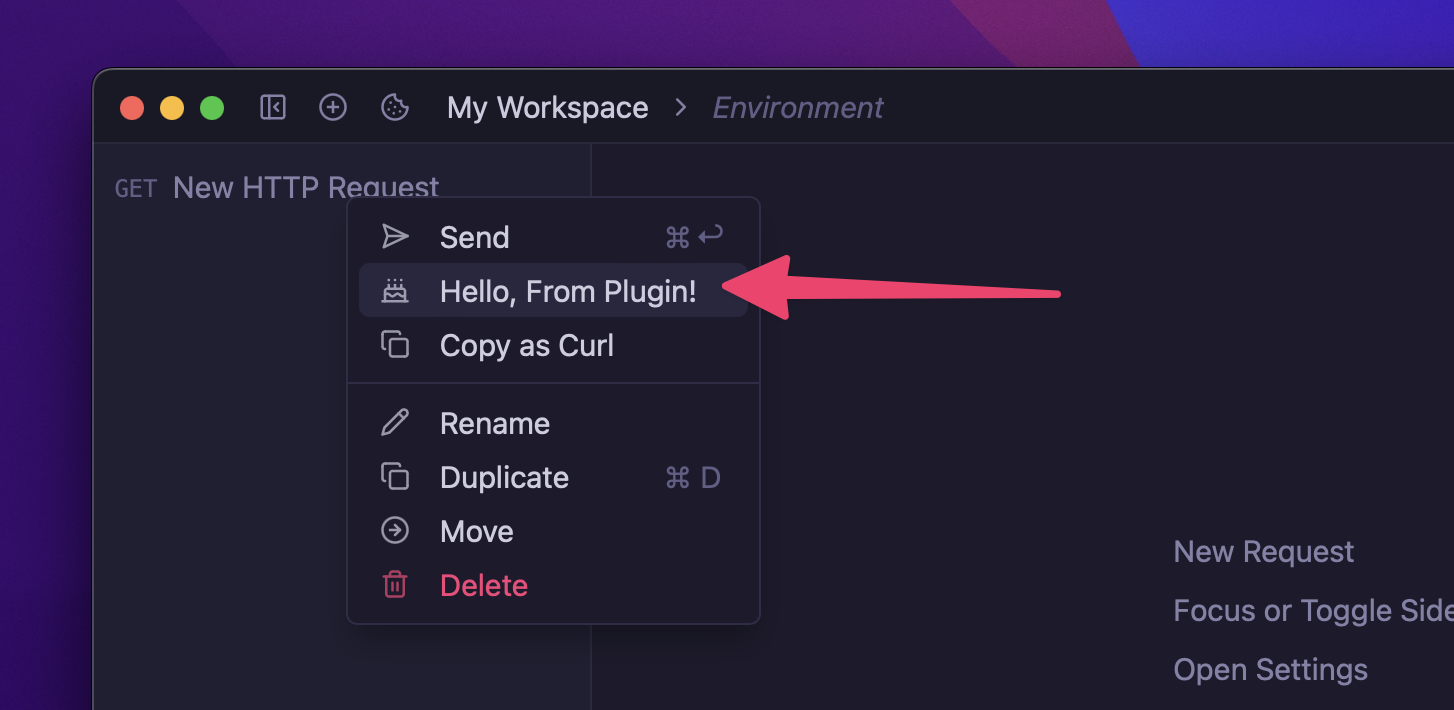1454x710 pixels.
Task: Choose Duplicate in the context menu
Action: tap(504, 477)
